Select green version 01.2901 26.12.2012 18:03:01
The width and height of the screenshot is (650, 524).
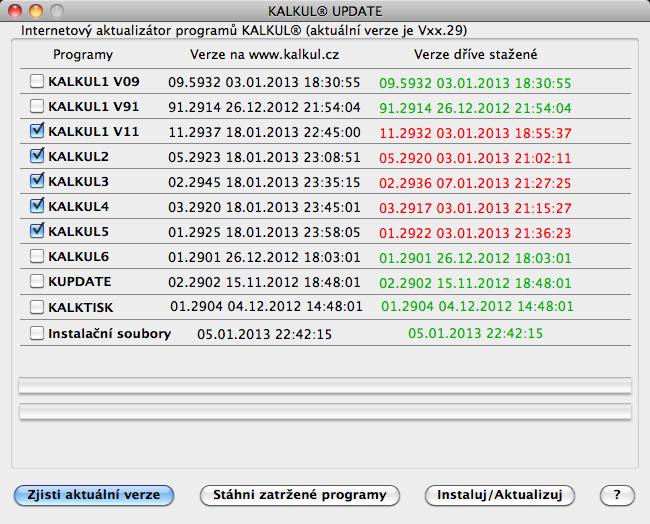coord(475,258)
